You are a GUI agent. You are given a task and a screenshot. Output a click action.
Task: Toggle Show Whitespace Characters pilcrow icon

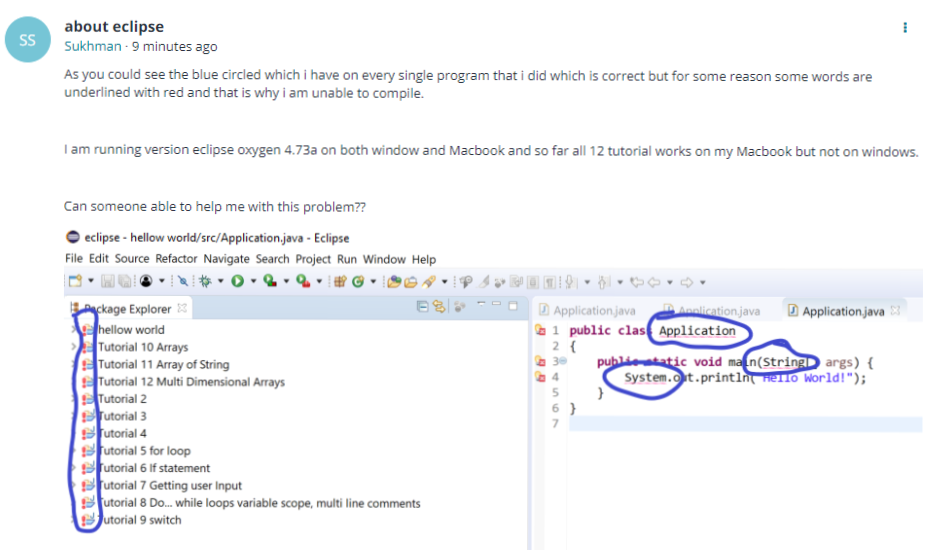pyautogui.click(x=549, y=282)
